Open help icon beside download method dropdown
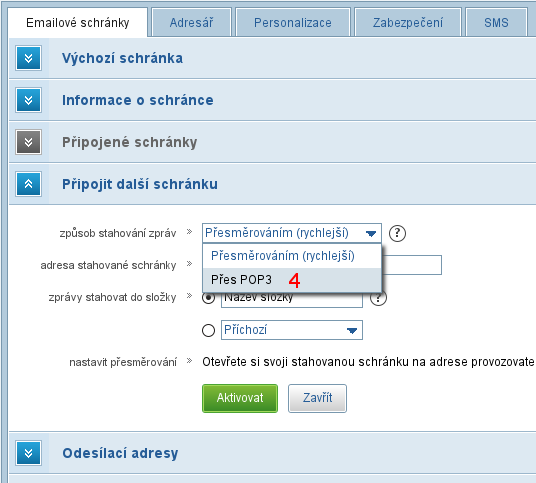 (x=397, y=233)
